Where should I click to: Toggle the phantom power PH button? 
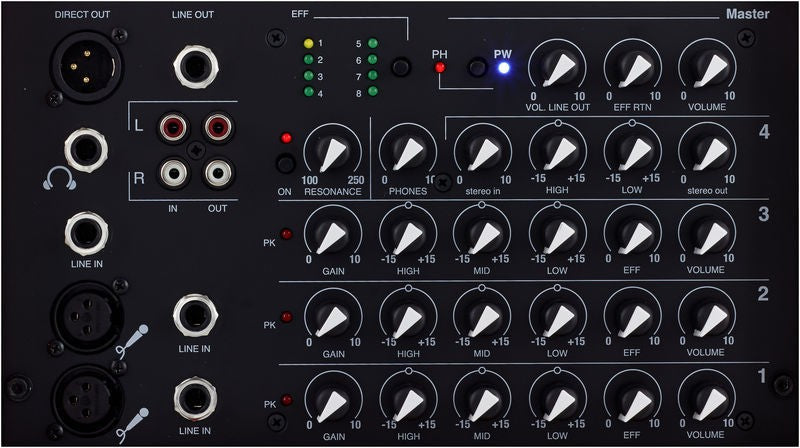click(x=478, y=67)
